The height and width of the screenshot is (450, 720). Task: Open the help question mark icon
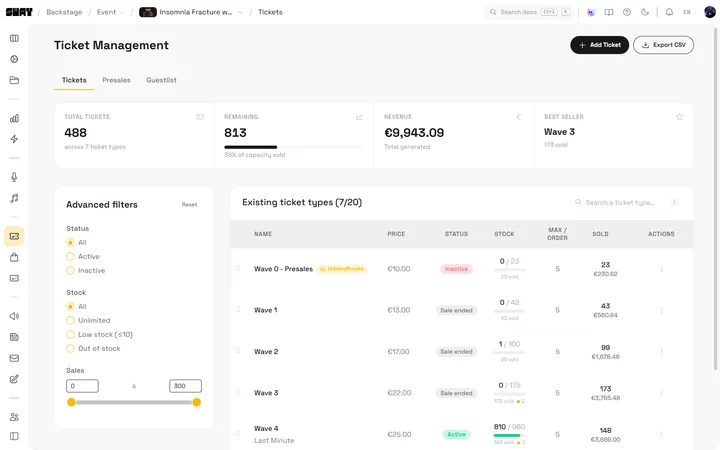627,12
